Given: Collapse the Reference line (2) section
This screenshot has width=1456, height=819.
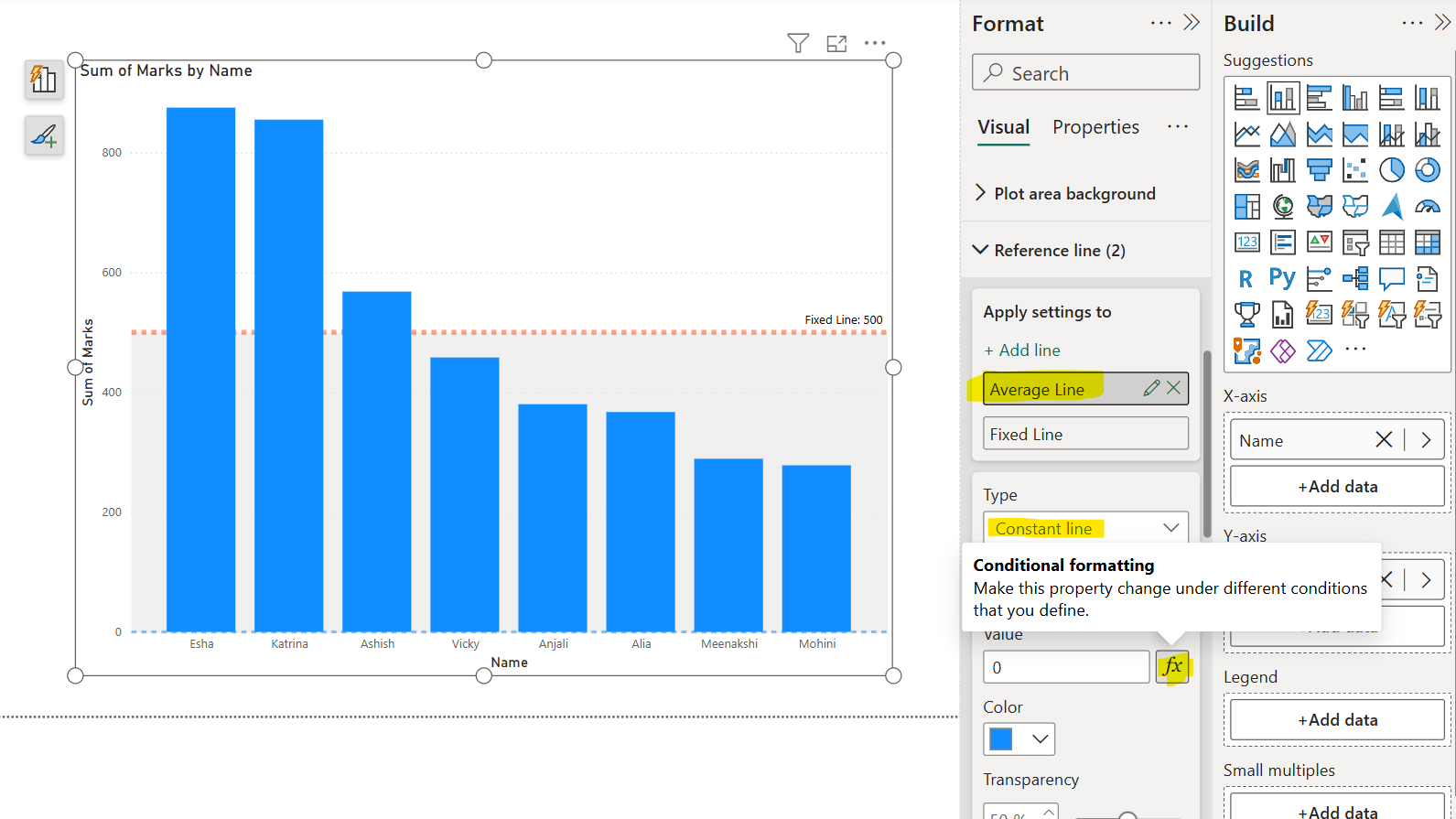Looking at the screenshot, I should click(x=980, y=250).
